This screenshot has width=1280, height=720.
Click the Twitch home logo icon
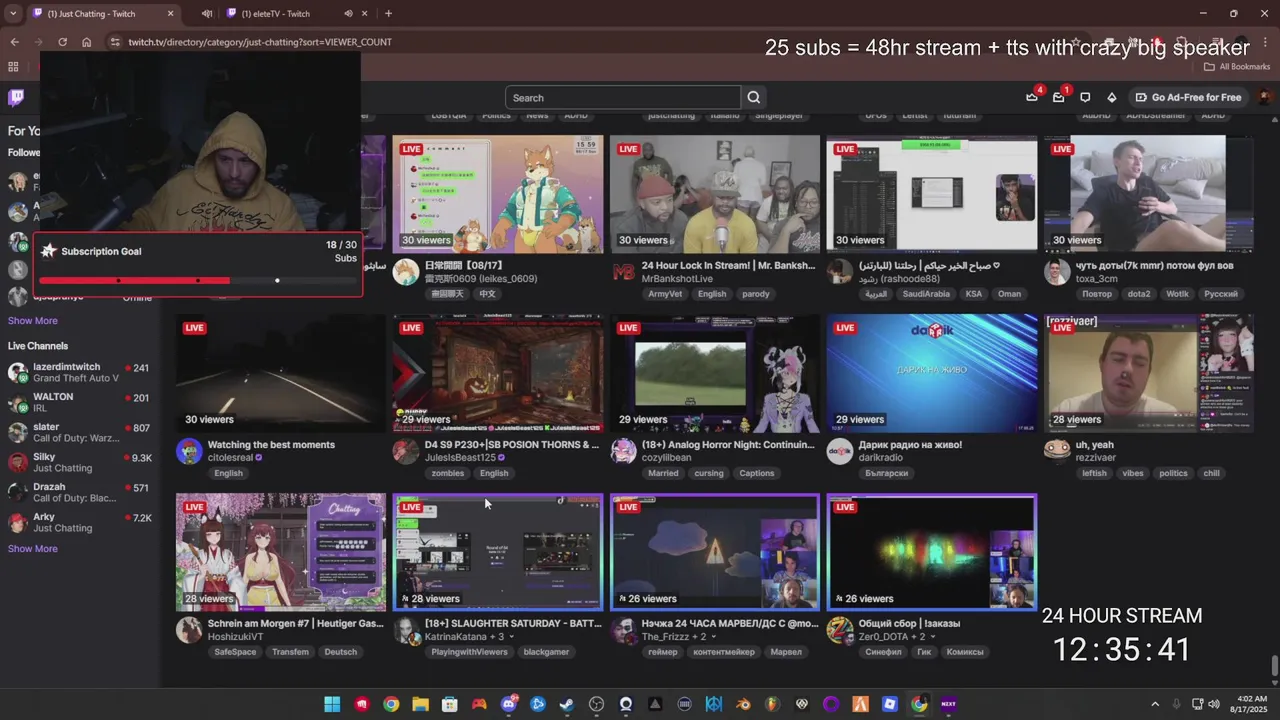click(x=16, y=97)
